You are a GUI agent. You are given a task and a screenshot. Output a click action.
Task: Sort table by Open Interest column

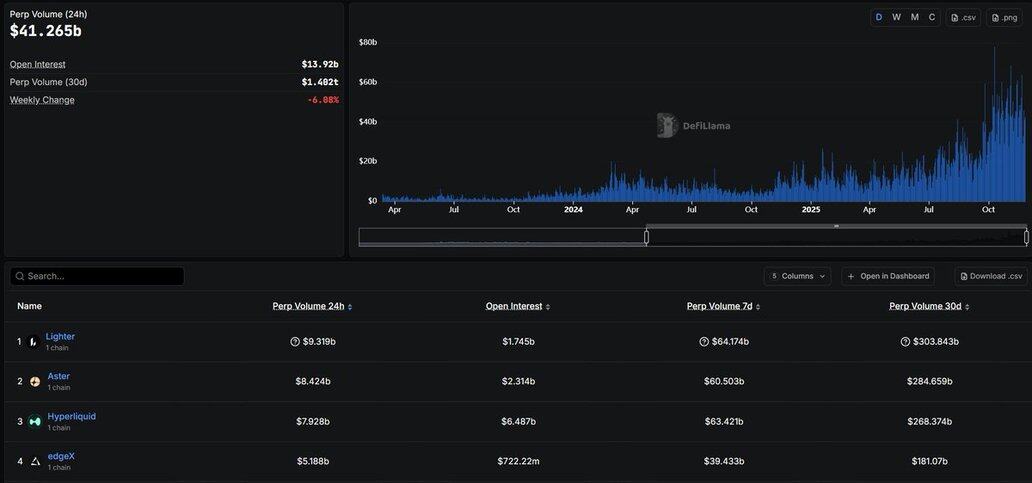click(517, 306)
